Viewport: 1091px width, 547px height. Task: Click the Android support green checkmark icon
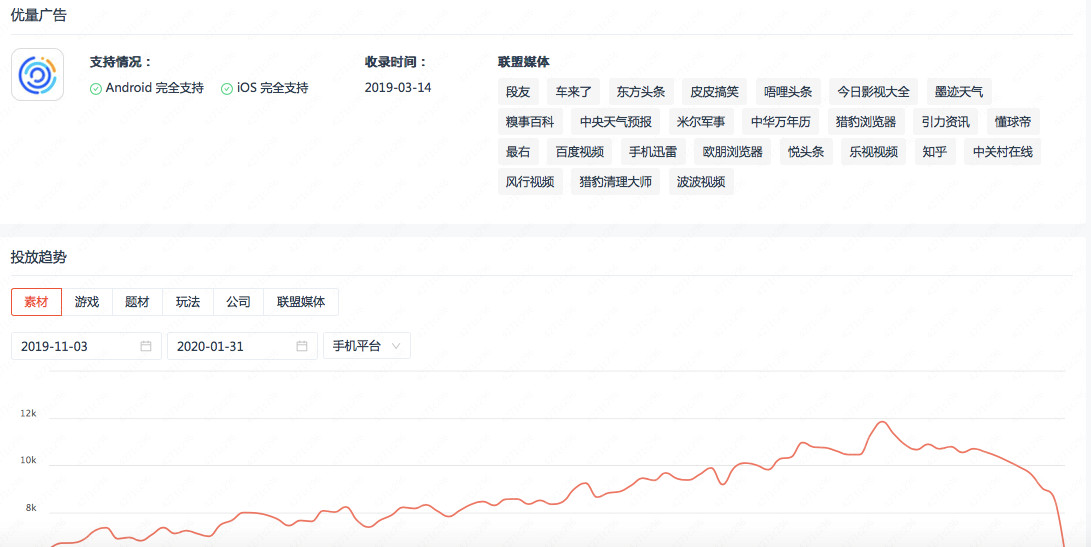pos(96,89)
